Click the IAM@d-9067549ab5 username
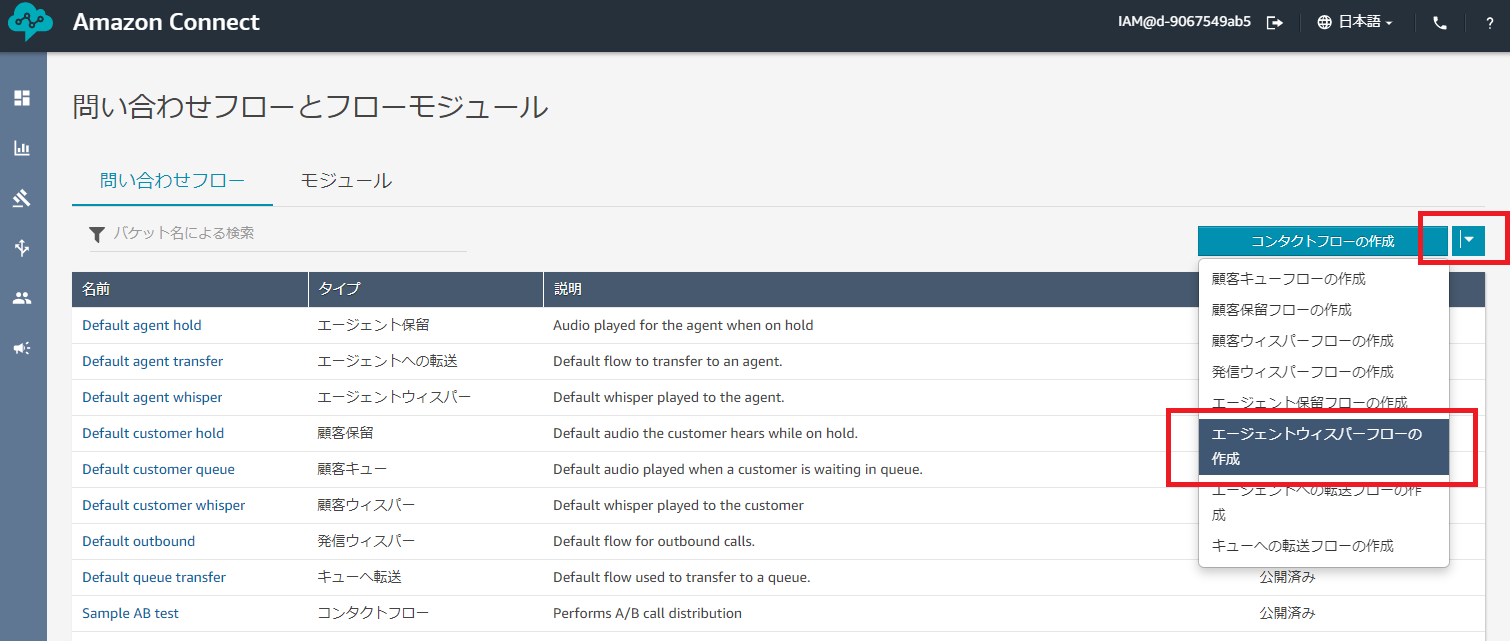 1184,22
